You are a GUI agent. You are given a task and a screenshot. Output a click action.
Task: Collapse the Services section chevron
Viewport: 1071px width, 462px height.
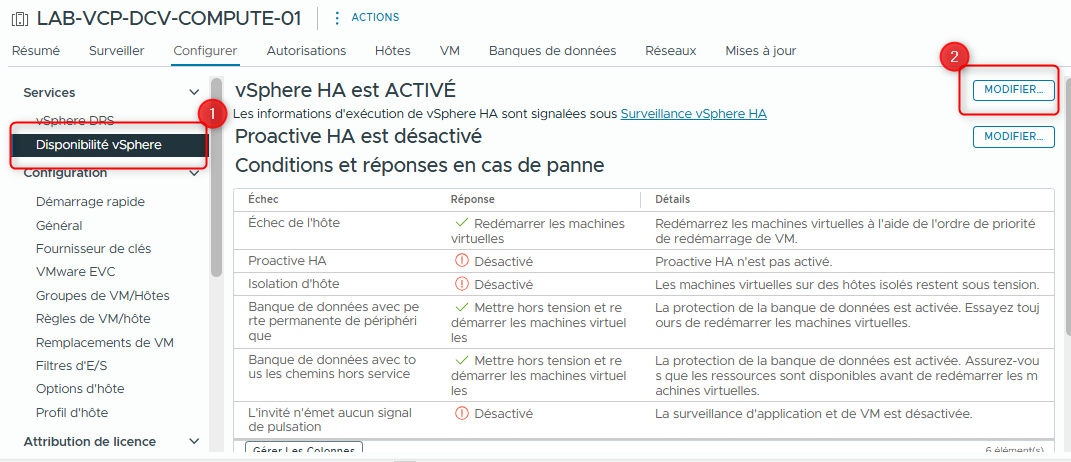[x=194, y=93]
